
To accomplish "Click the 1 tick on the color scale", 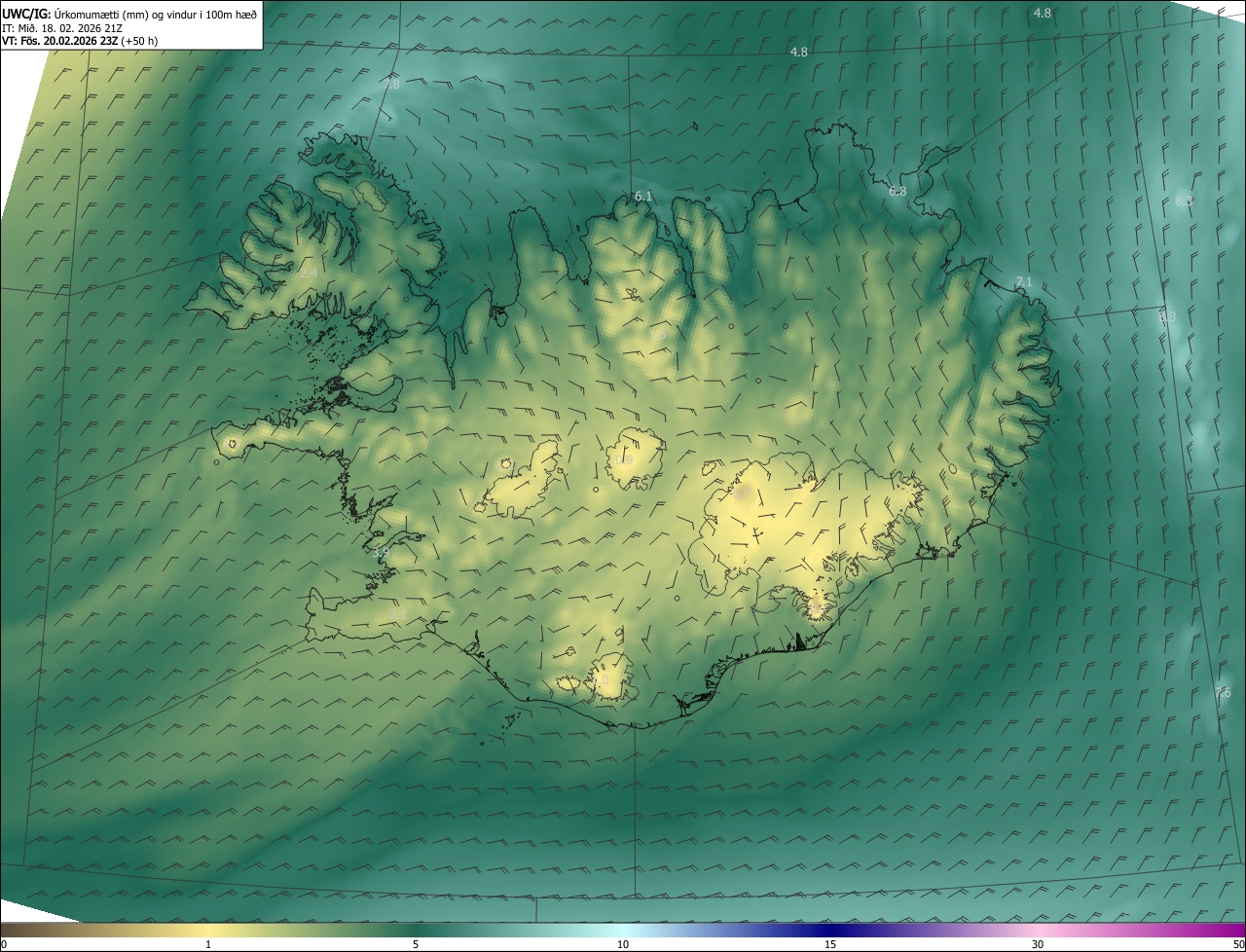I will pyautogui.click(x=208, y=945).
